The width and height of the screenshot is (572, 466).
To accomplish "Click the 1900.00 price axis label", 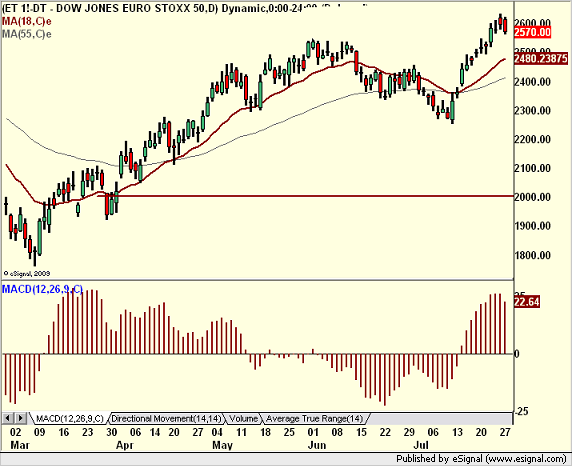I will pos(532,226).
